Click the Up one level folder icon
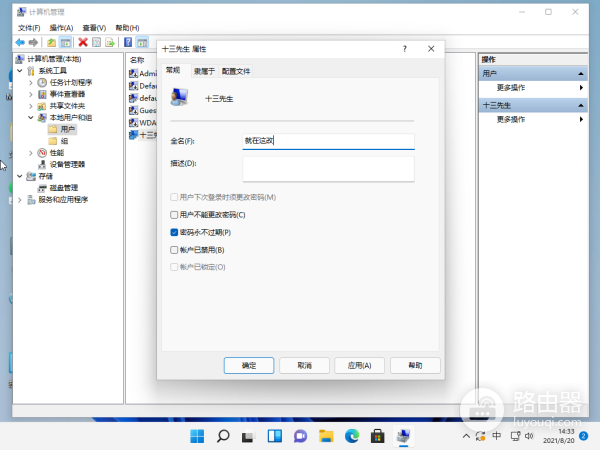Viewport: 600px width, 450px height. [51, 42]
